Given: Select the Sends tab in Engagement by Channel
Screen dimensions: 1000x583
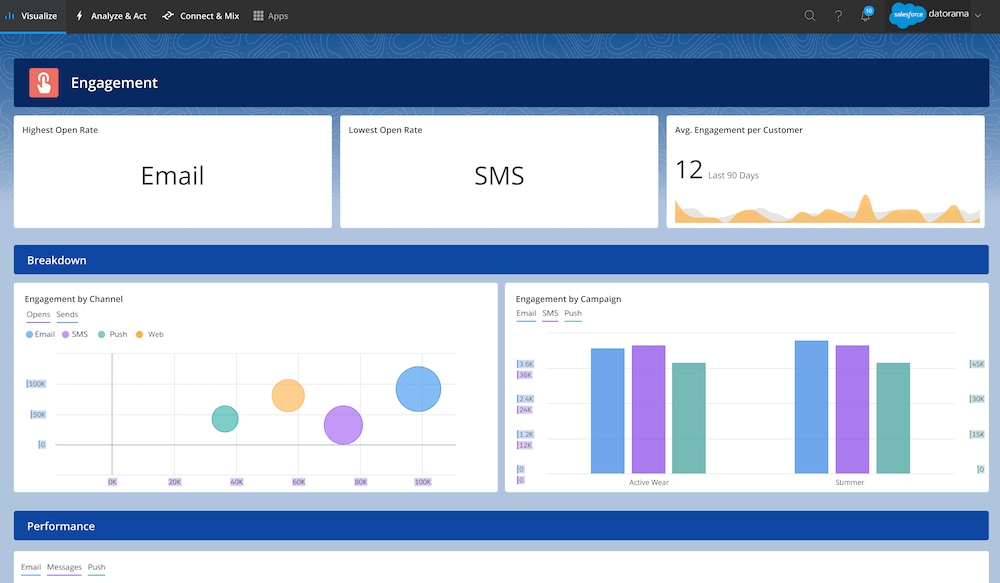Looking at the screenshot, I should (67, 315).
